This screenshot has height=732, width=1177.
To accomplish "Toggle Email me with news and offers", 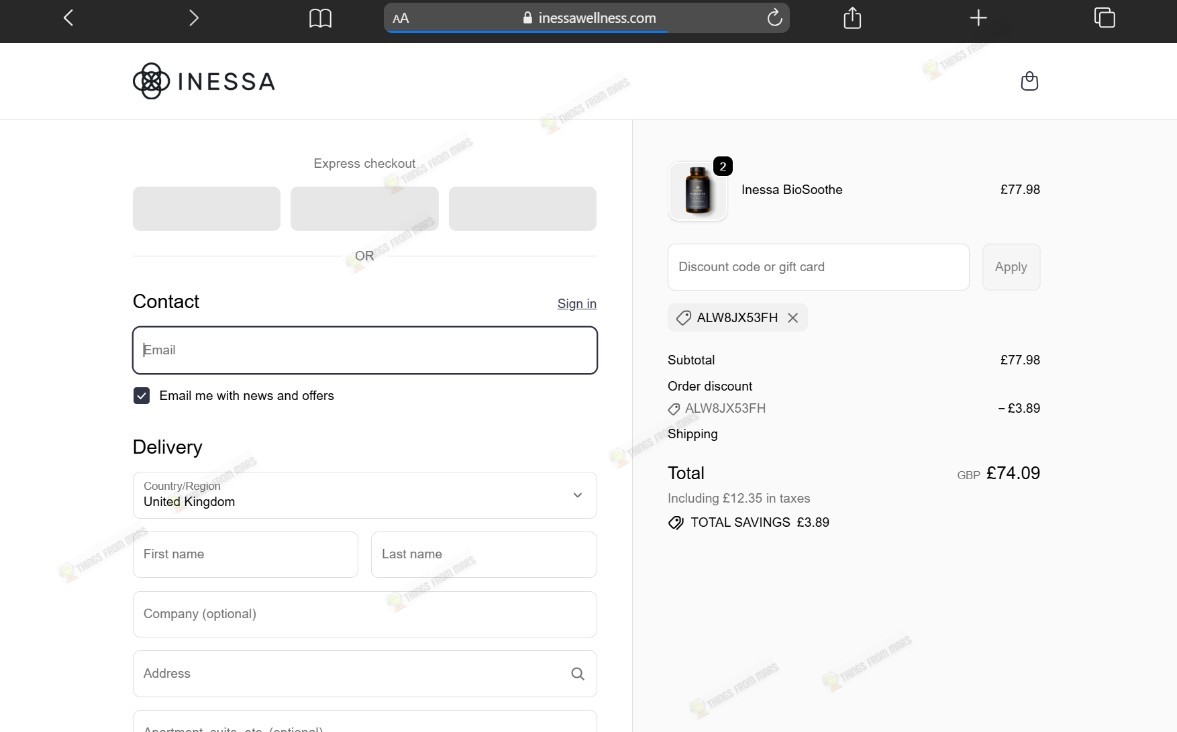I will click(x=141, y=396).
